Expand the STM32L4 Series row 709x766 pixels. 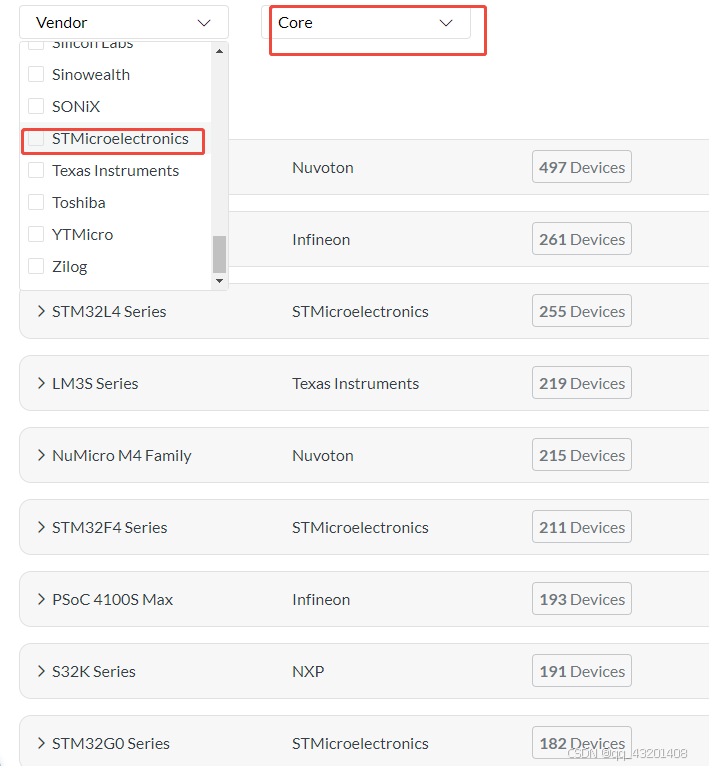(42, 311)
